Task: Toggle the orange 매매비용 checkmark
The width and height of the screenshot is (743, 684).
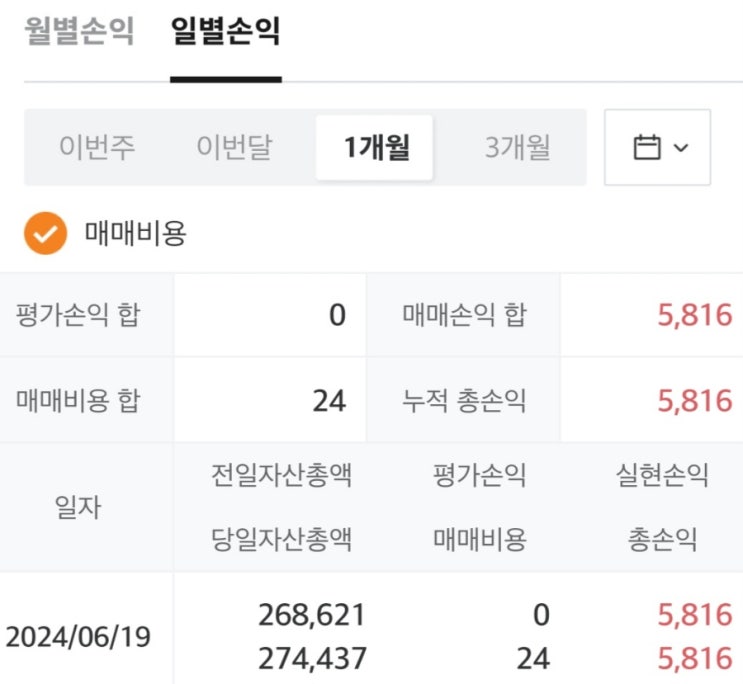Action: pyautogui.click(x=45, y=234)
